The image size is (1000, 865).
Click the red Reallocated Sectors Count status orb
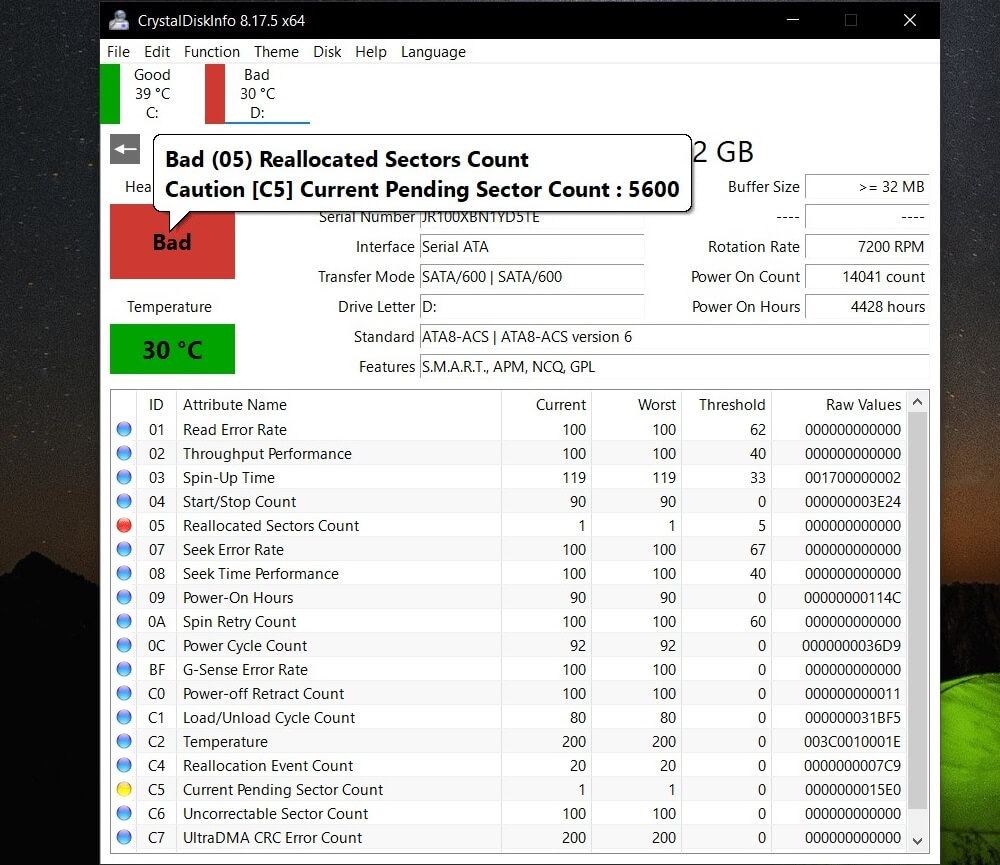click(124, 525)
